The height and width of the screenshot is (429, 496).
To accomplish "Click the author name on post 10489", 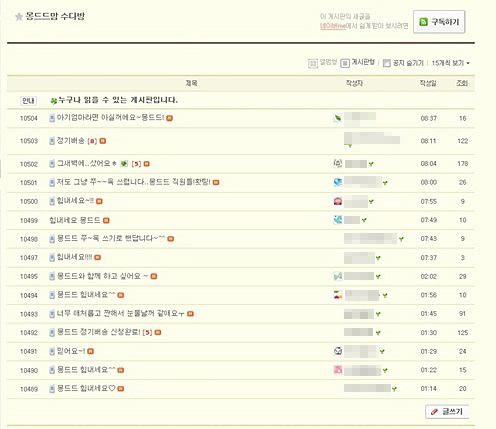I will pyautogui.click(x=367, y=388).
